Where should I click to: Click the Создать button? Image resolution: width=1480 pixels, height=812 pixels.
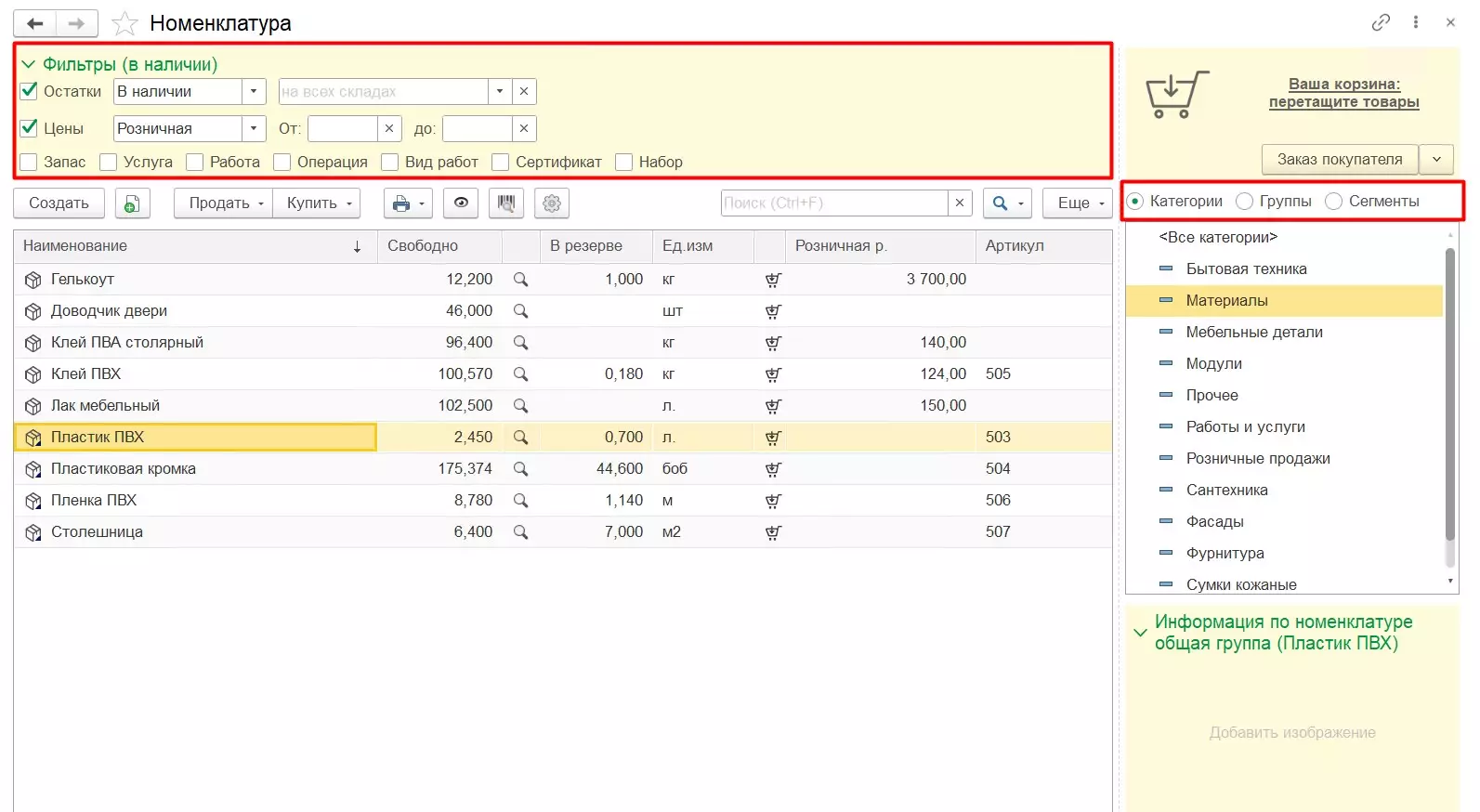[x=59, y=203]
